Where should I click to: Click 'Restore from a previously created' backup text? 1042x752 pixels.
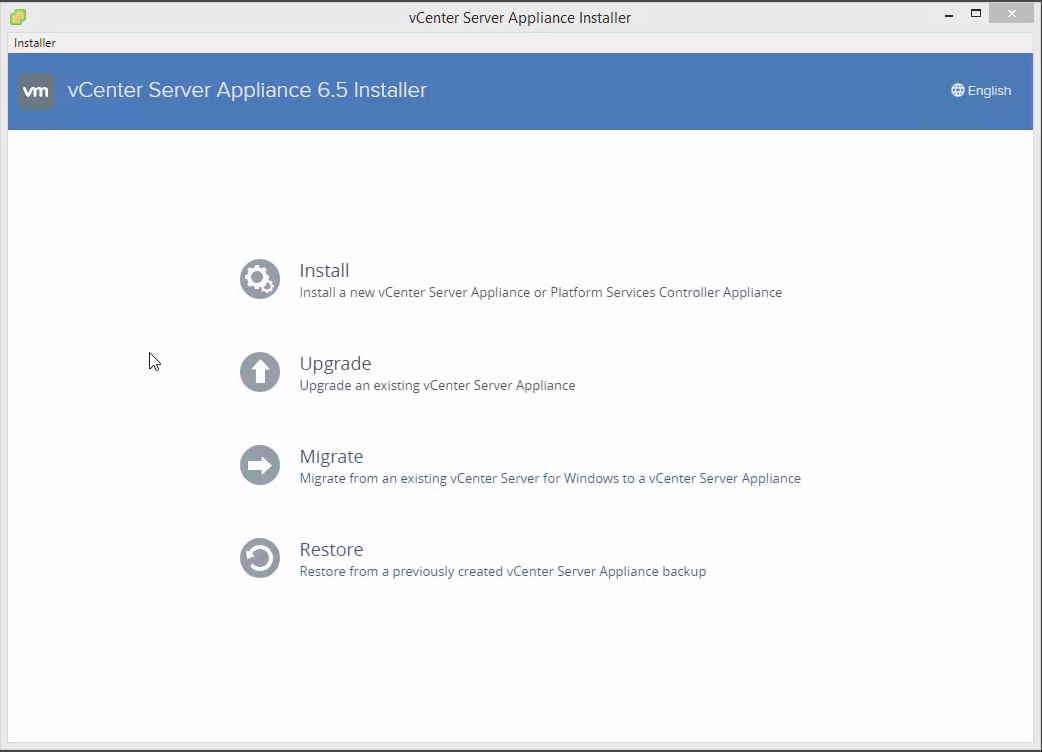pos(502,572)
